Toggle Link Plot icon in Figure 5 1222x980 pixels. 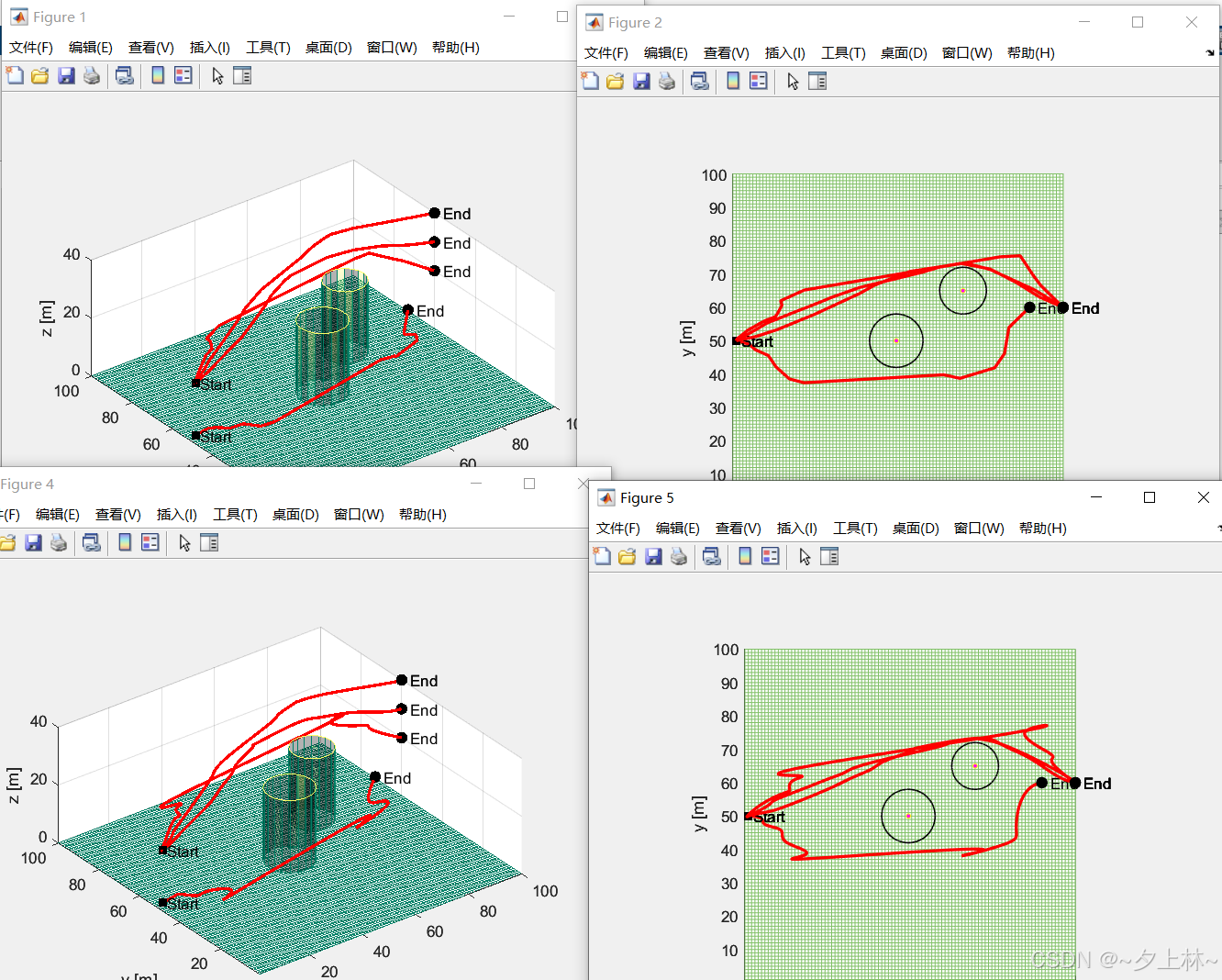(x=712, y=556)
